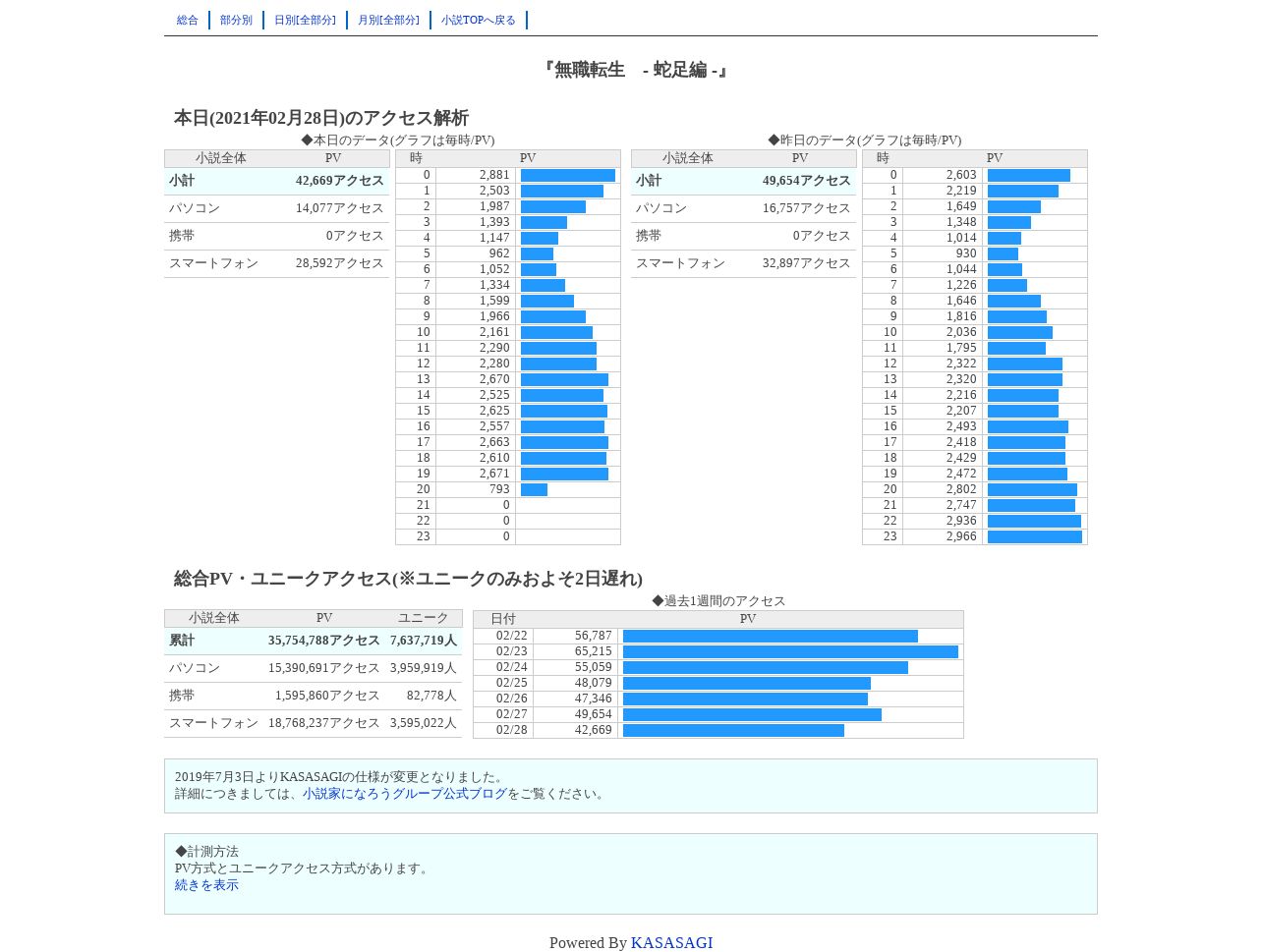
Task: Click today's hour 13 bar for 2,670
Action: [564, 379]
